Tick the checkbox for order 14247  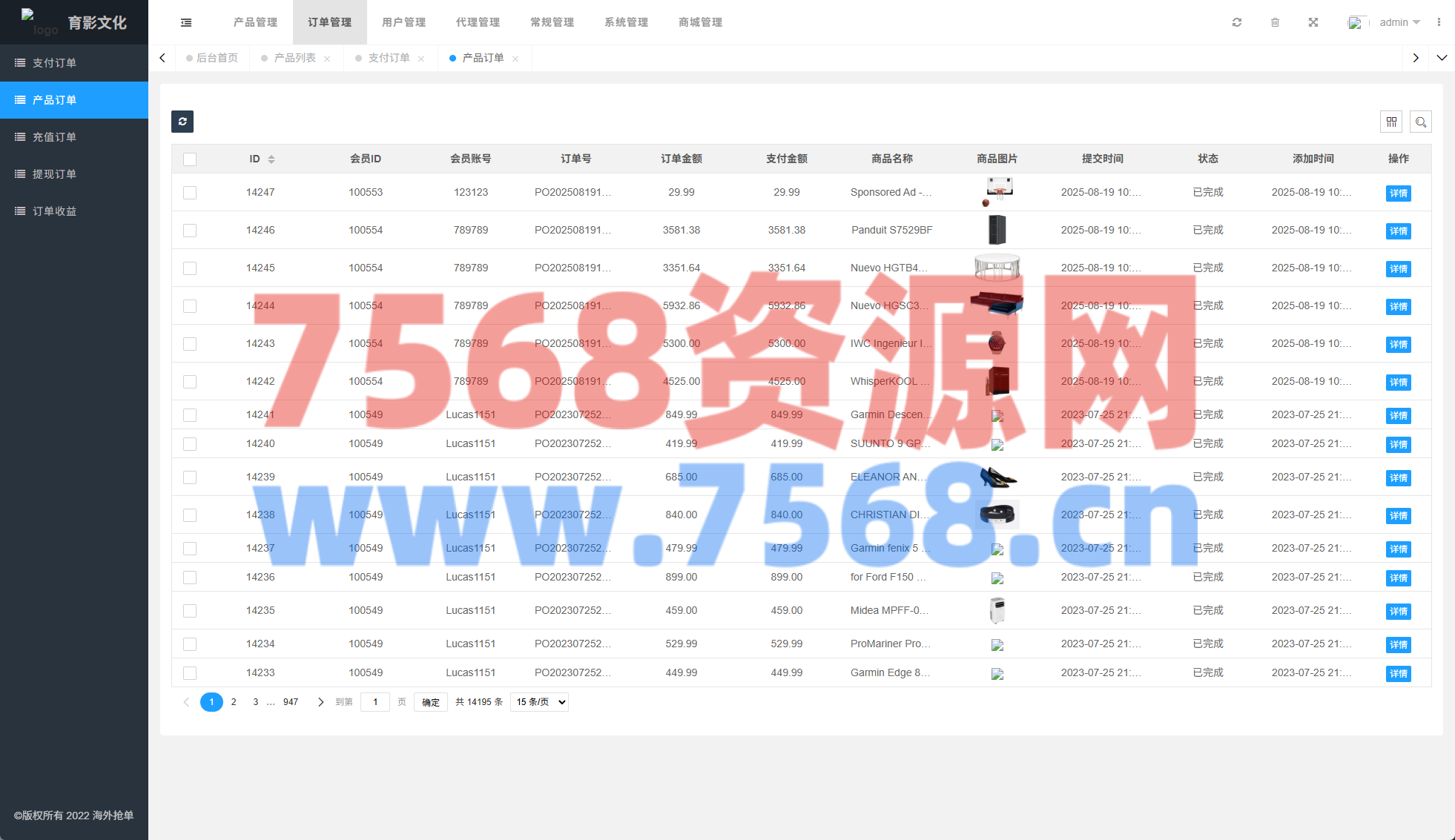coord(190,193)
